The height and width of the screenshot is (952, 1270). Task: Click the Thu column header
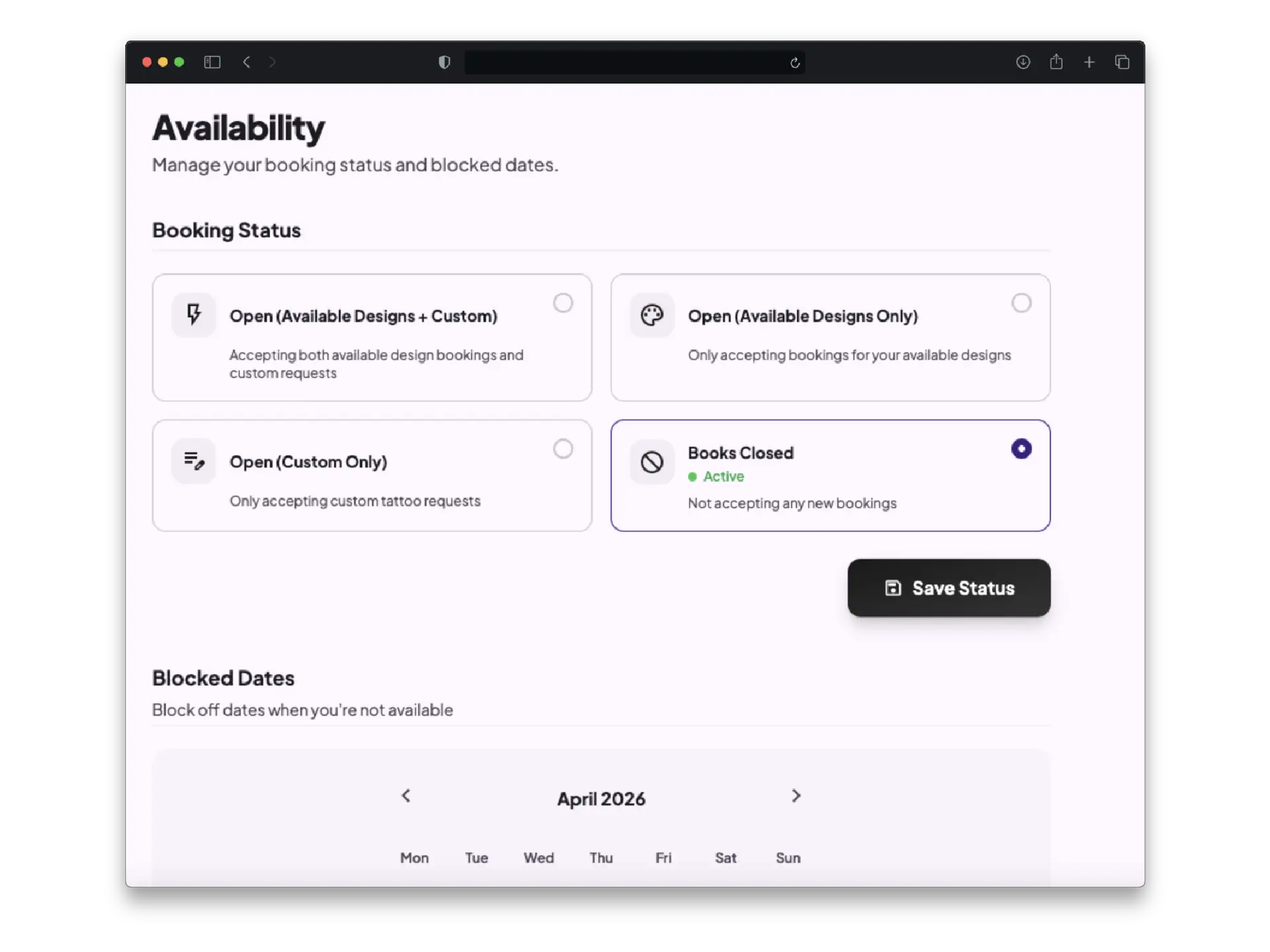click(601, 857)
